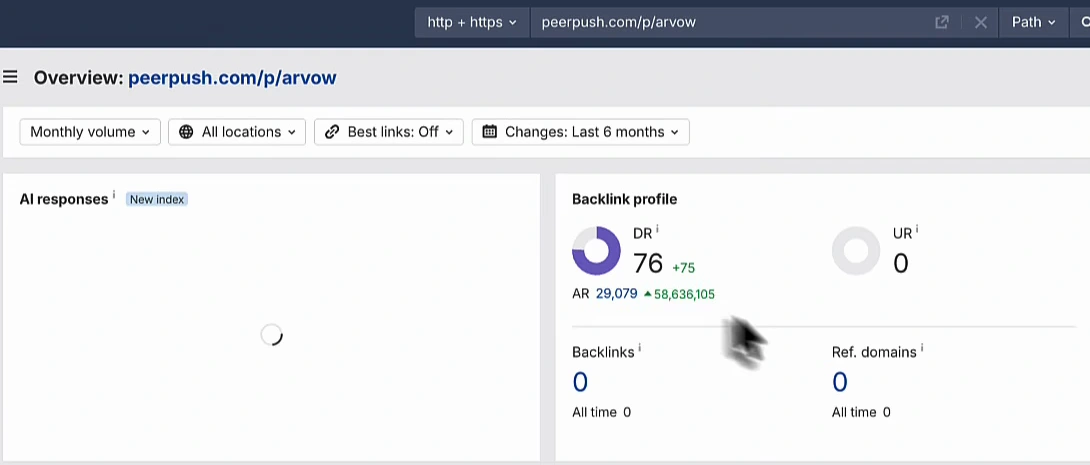Open the Path mode dropdown
Image resolution: width=1090 pixels, height=465 pixels.
[x=1034, y=22]
